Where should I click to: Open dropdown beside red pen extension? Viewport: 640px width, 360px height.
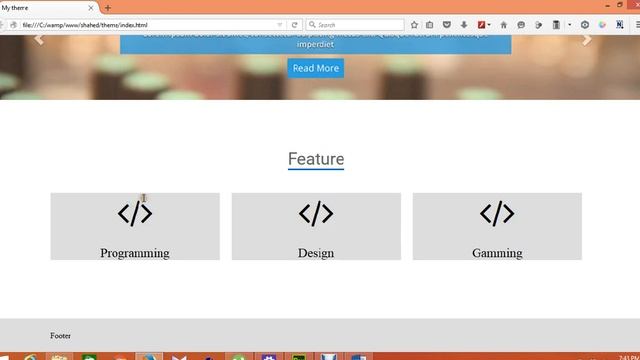[489, 25]
